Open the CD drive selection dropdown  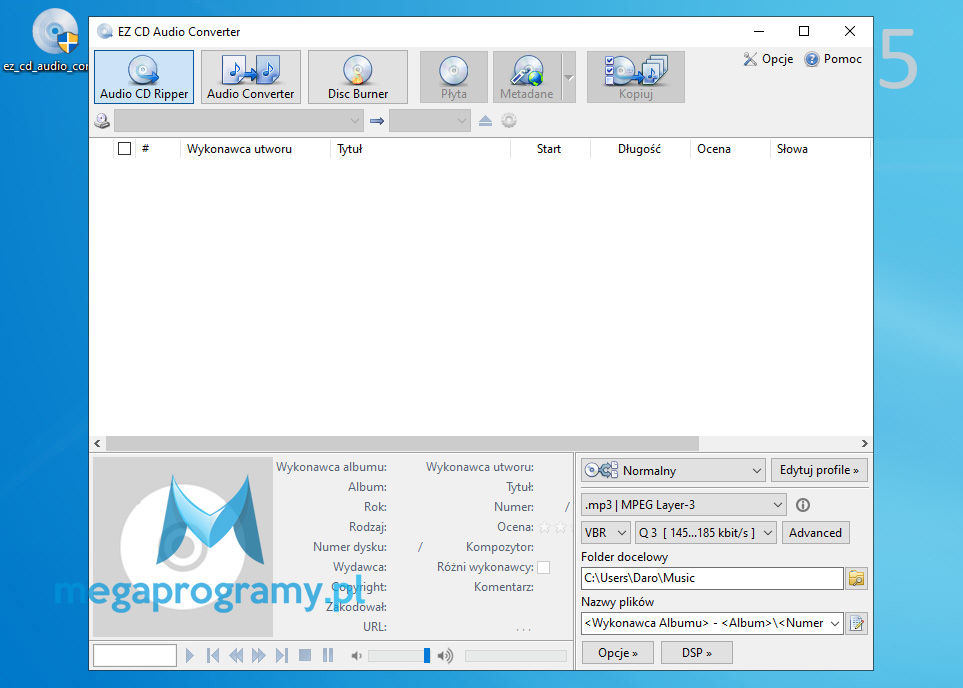pyautogui.click(x=239, y=121)
